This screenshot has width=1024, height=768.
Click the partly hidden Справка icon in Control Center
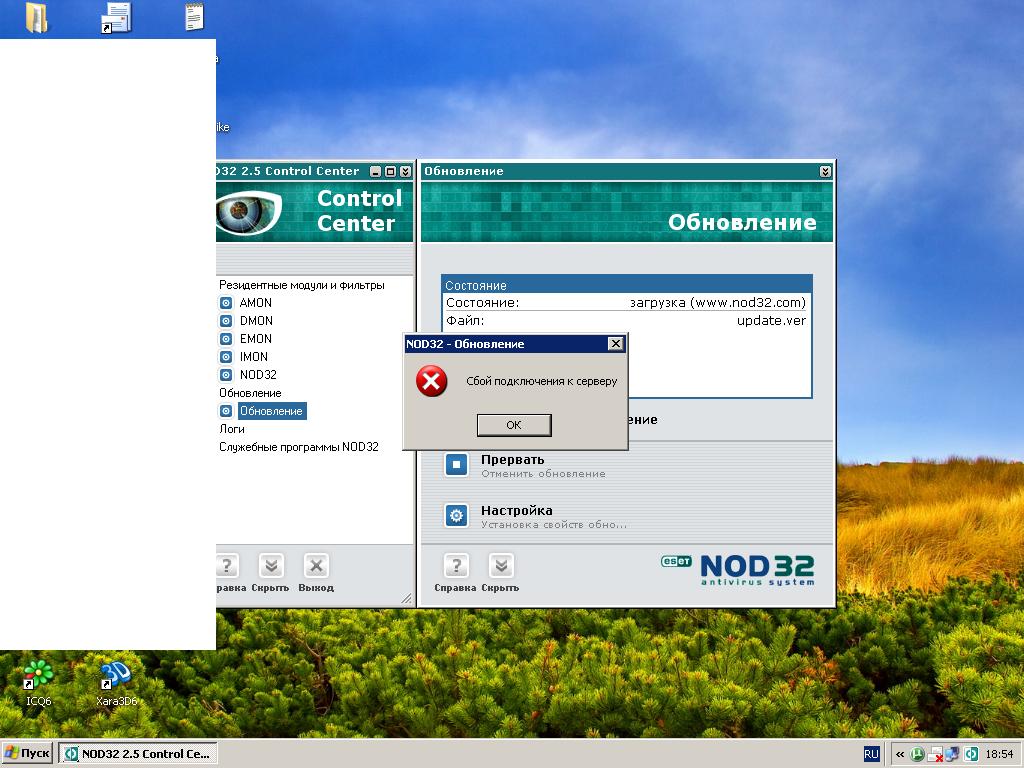(x=227, y=566)
